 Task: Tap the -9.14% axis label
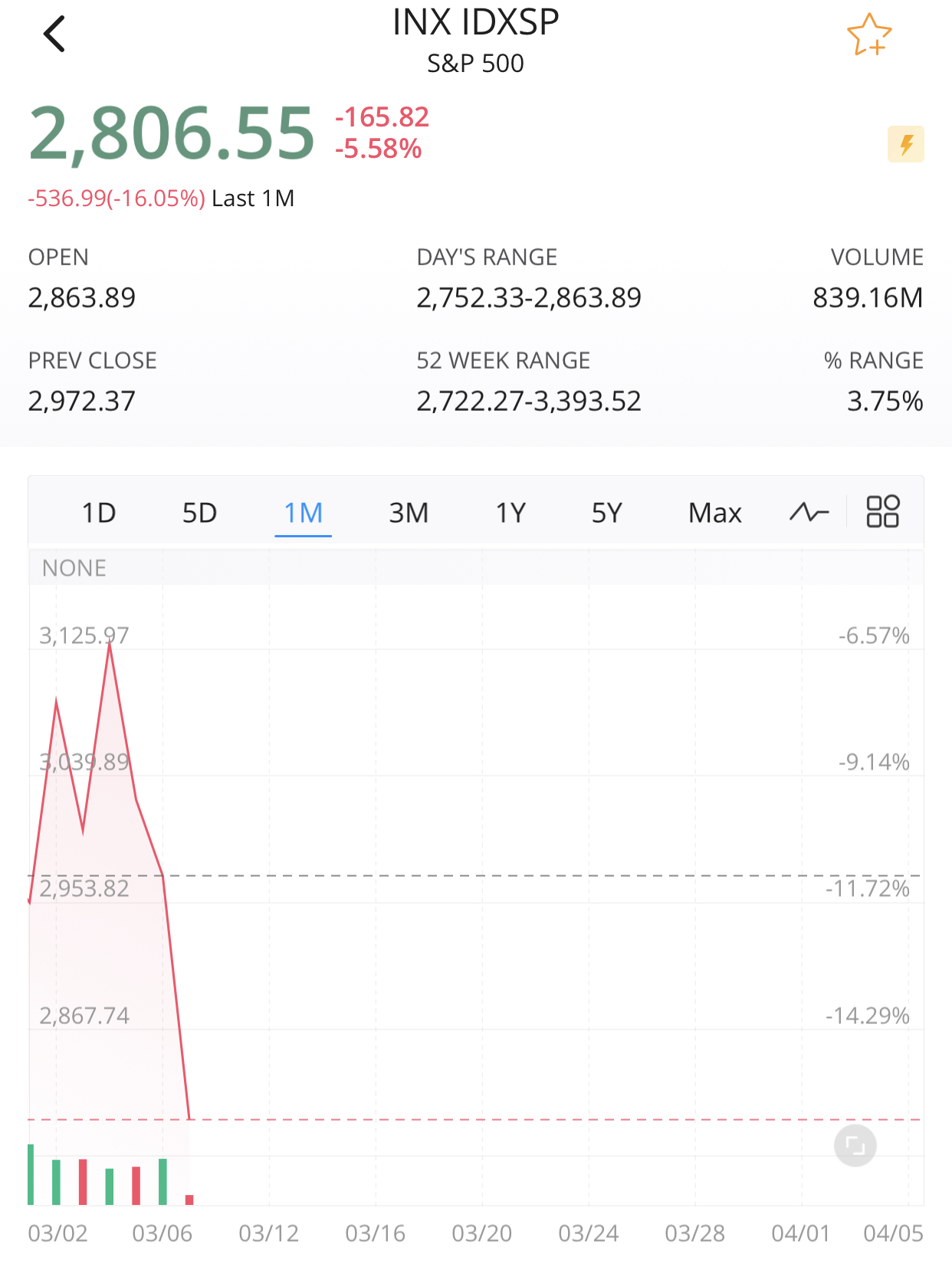pyautogui.click(x=874, y=762)
